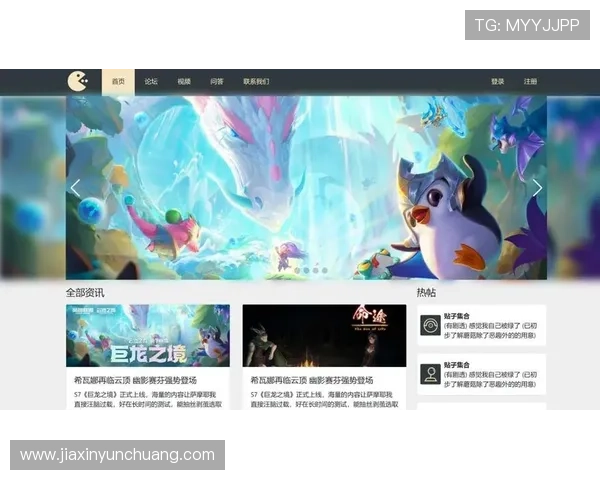The width and height of the screenshot is (600, 480).
Task: Click the Pac-Man site logo
Action: point(78,81)
